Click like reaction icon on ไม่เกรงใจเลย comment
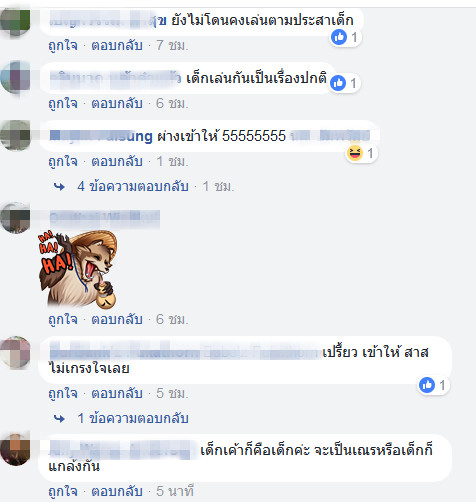Image resolution: width=476 pixels, height=502 pixels. click(427, 385)
